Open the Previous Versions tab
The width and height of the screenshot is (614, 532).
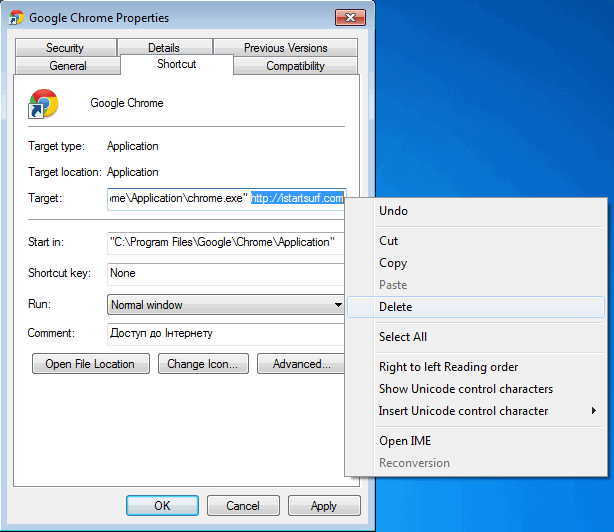click(285, 48)
